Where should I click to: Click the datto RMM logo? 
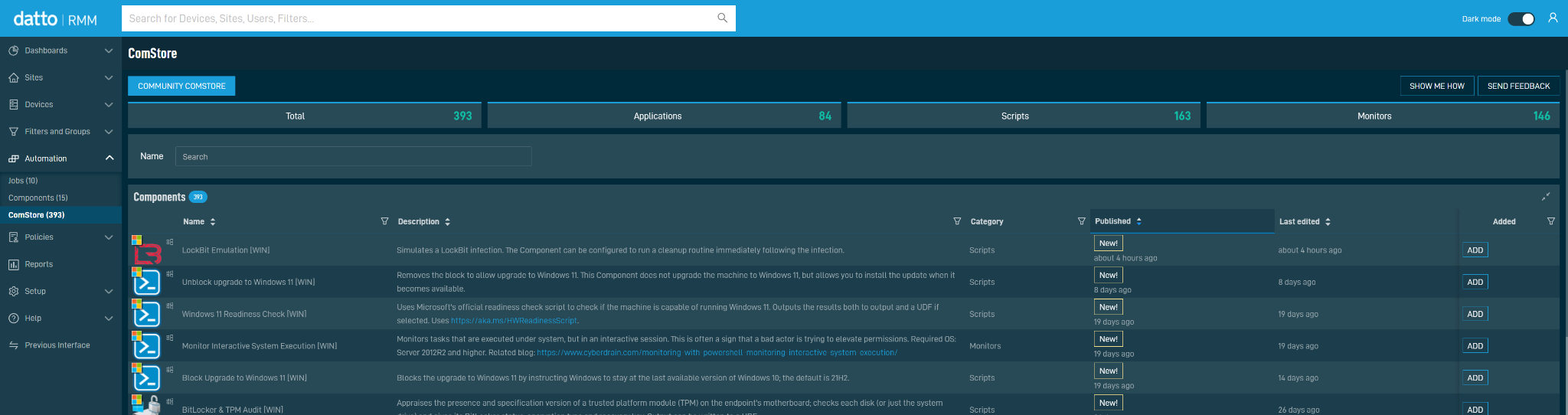pos(55,18)
